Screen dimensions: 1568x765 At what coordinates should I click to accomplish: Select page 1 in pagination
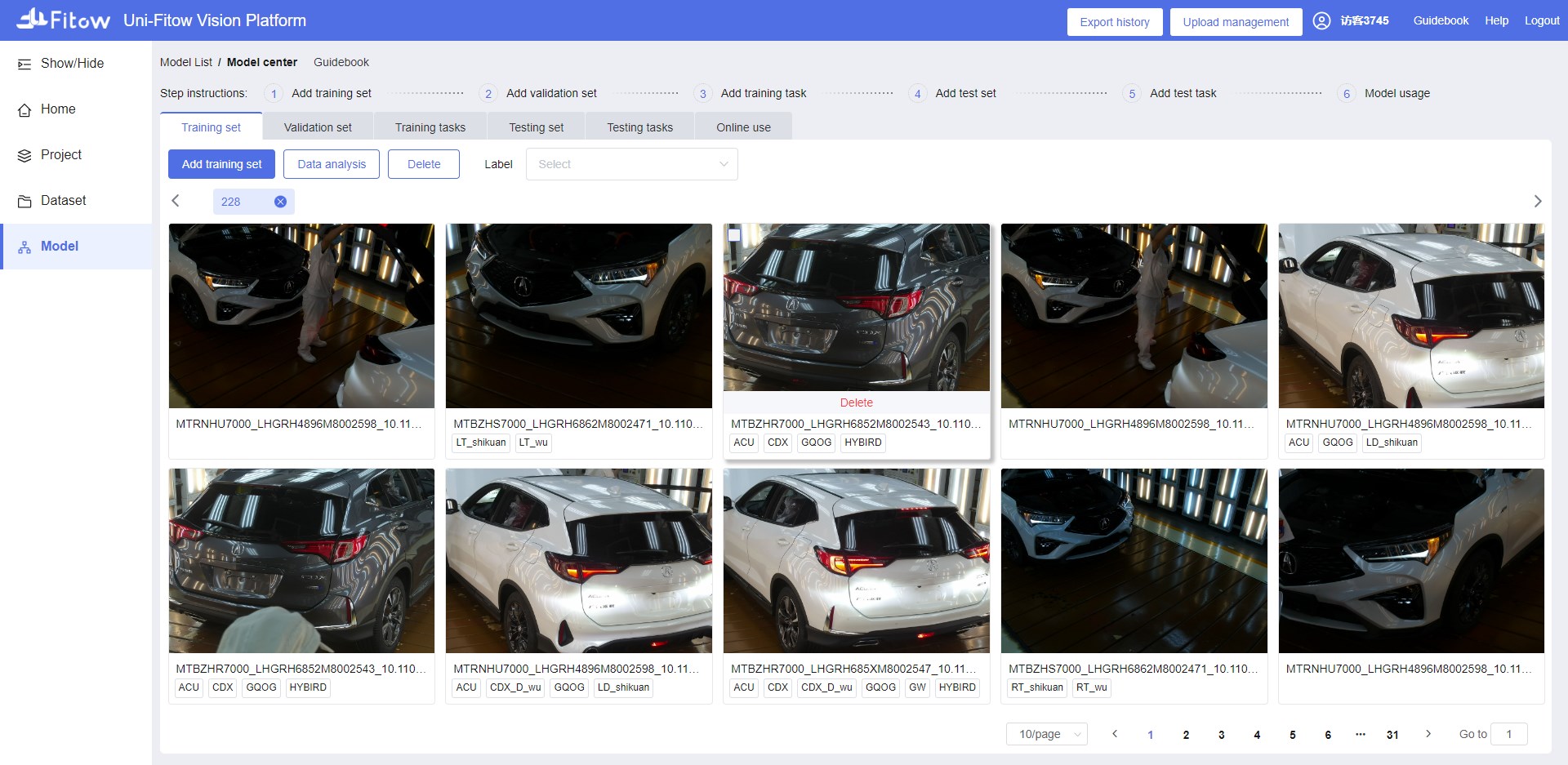click(1151, 734)
